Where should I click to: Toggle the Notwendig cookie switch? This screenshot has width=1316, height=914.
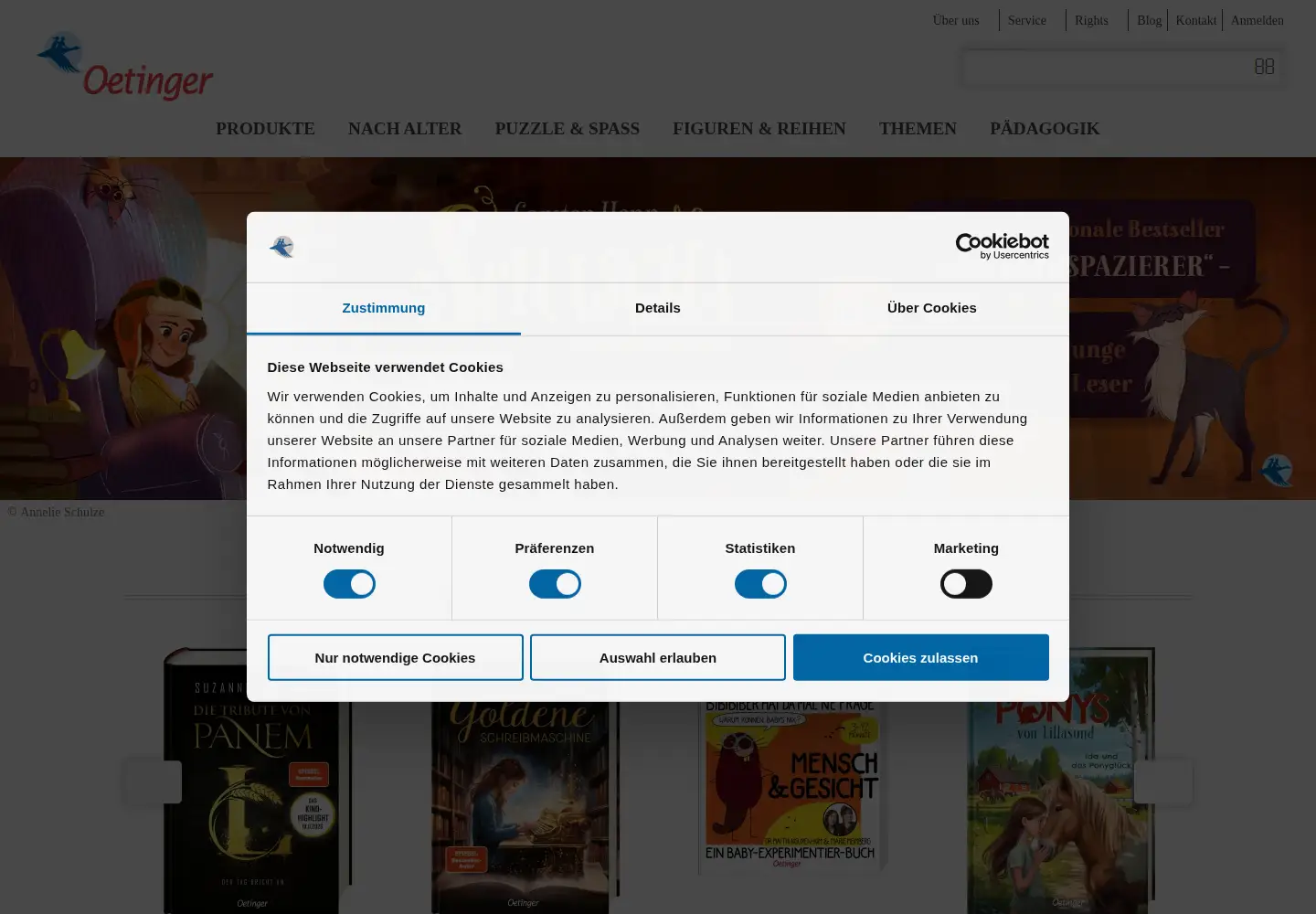[349, 584]
